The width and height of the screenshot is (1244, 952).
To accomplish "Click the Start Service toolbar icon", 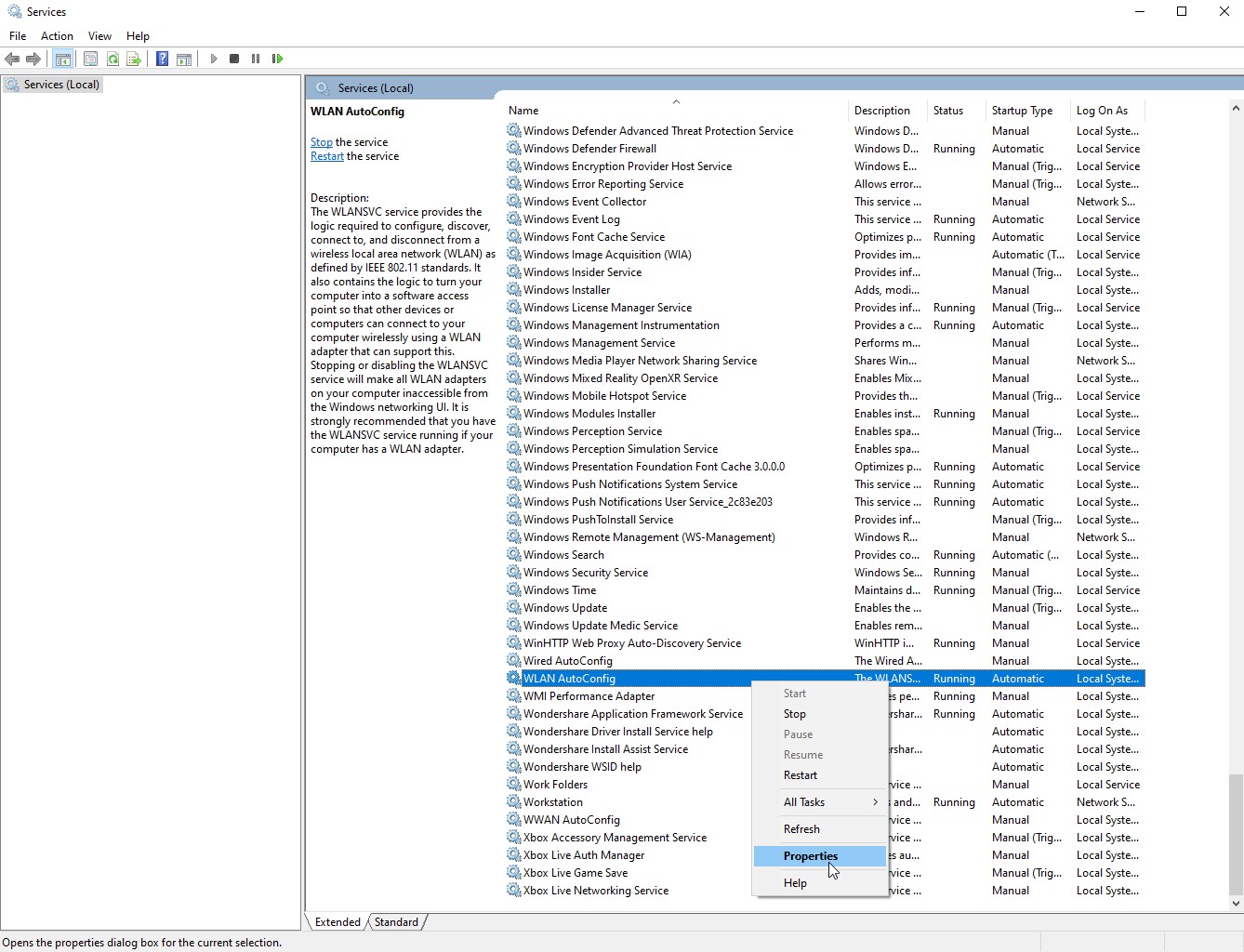I will (213, 59).
